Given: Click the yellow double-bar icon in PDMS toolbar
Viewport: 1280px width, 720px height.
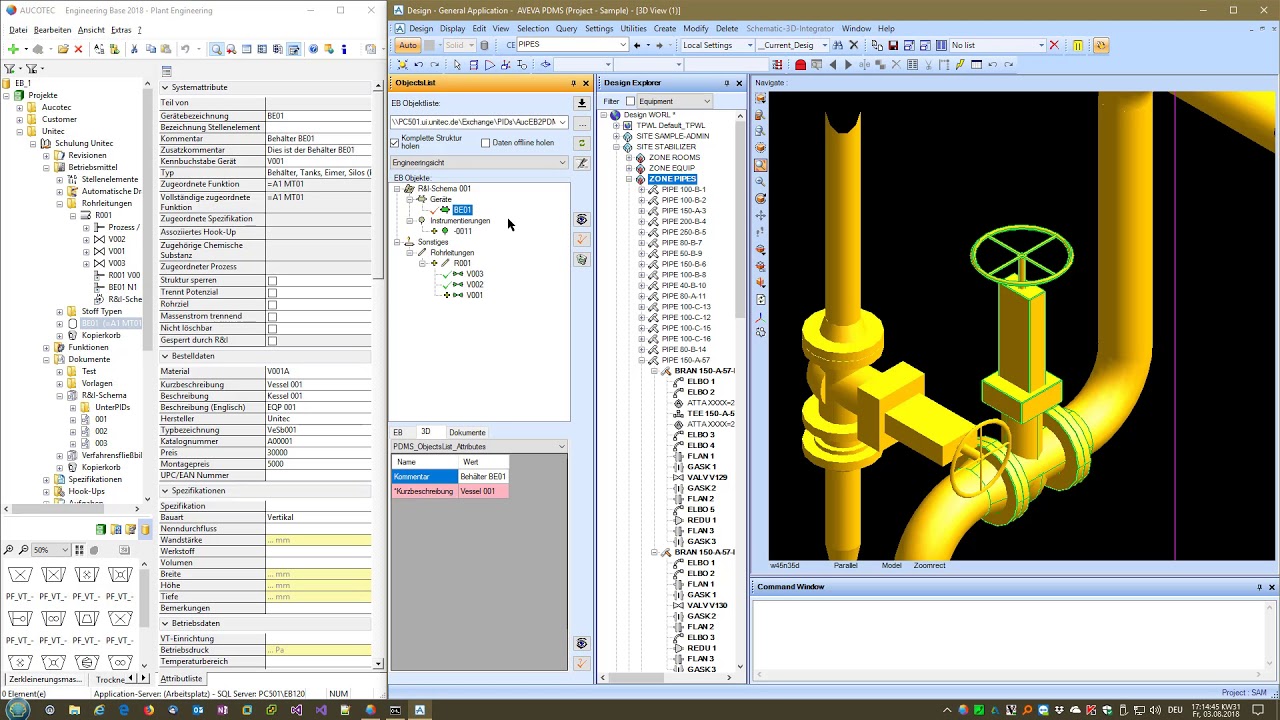Looking at the screenshot, I should click(1077, 45).
